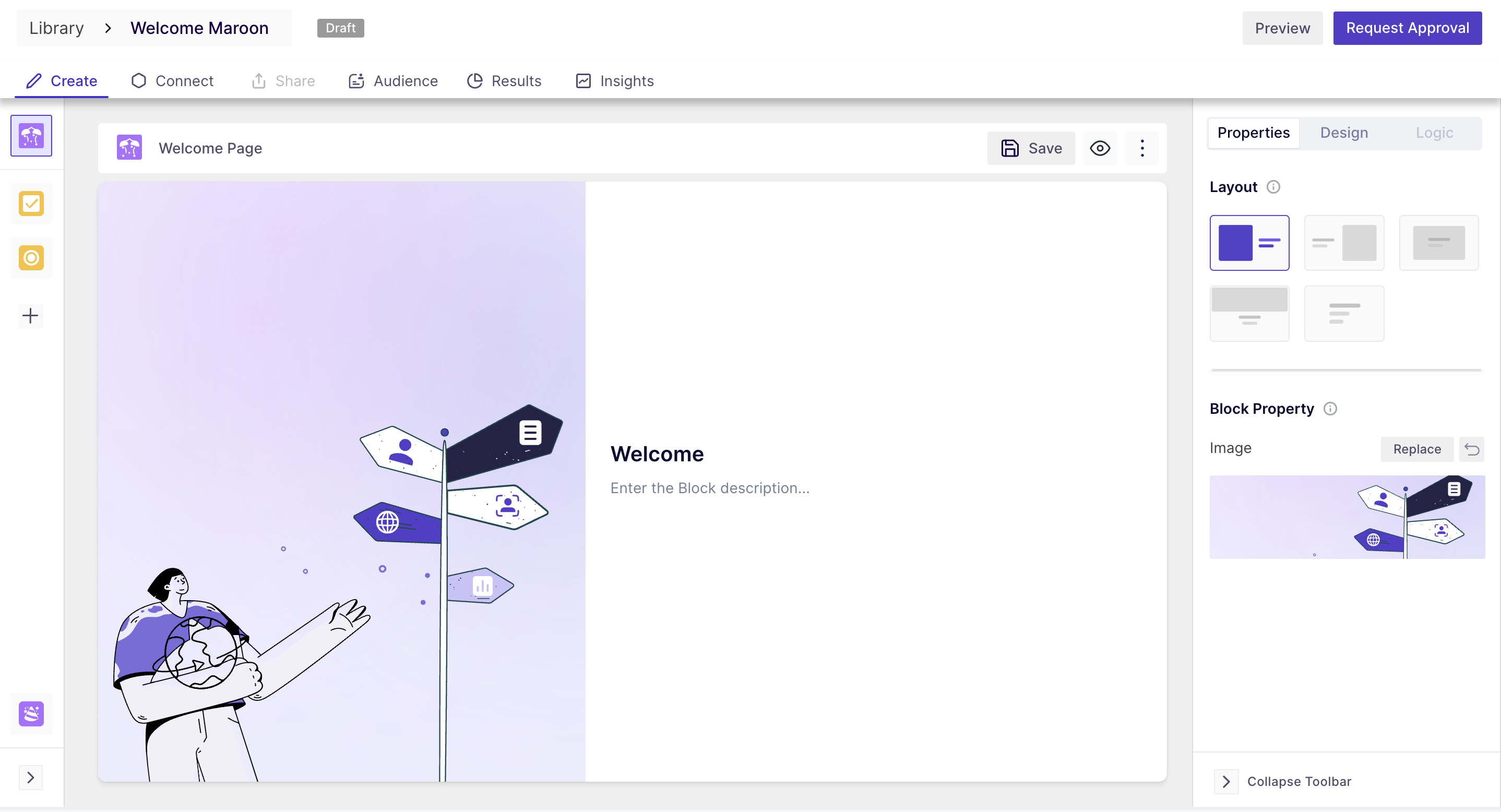
Task: Choose image-left text-right layout
Action: 1249,243
